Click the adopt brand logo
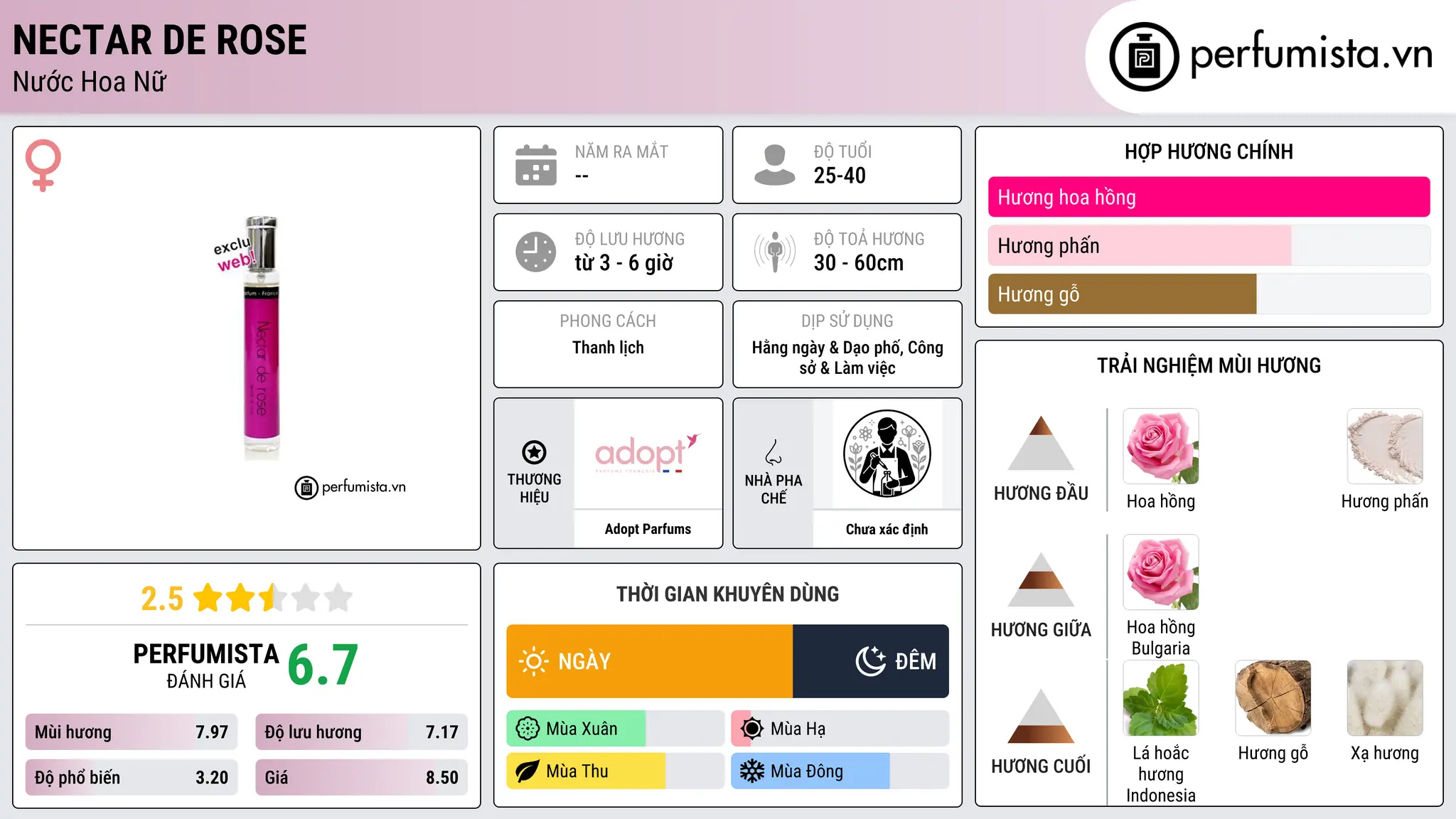Image resolution: width=1456 pixels, height=819 pixels. click(x=648, y=453)
